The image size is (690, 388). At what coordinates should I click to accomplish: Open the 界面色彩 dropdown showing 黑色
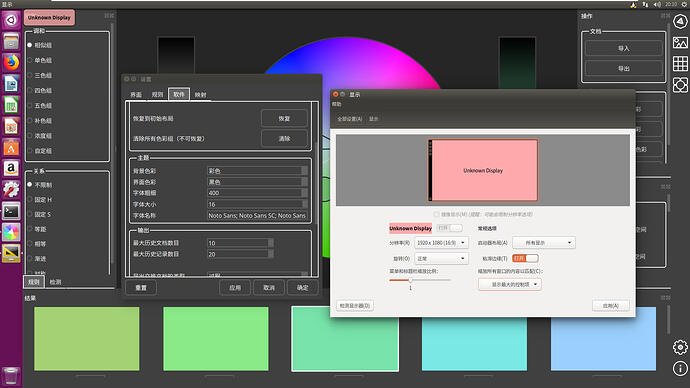pos(257,182)
